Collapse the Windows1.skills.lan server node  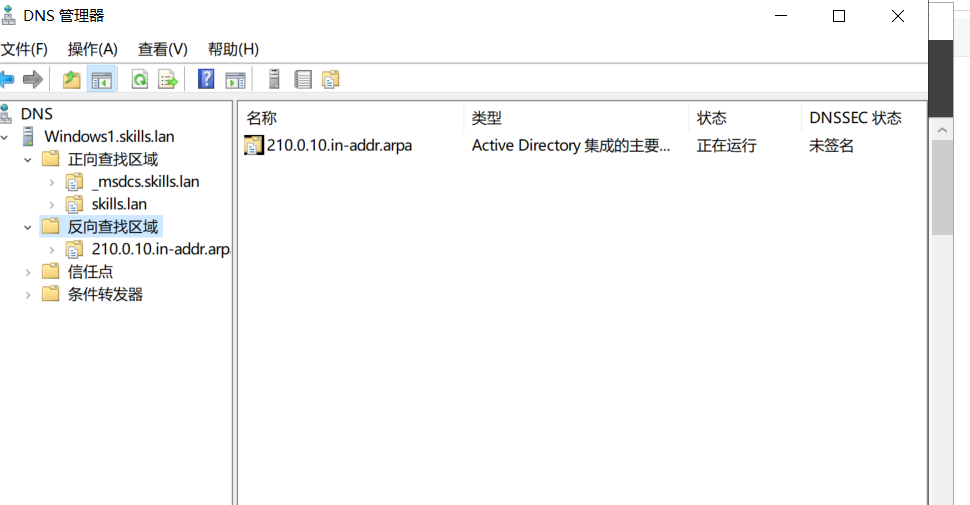click(8, 137)
